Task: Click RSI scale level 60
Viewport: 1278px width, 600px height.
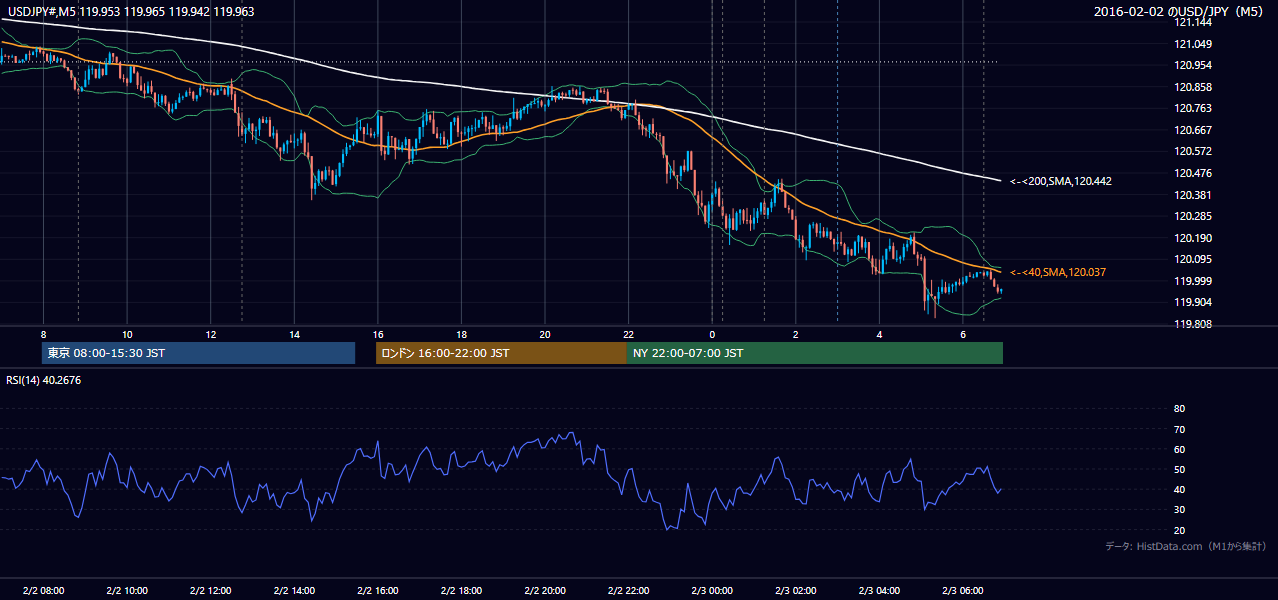Action: click(x=1179, y=449)
